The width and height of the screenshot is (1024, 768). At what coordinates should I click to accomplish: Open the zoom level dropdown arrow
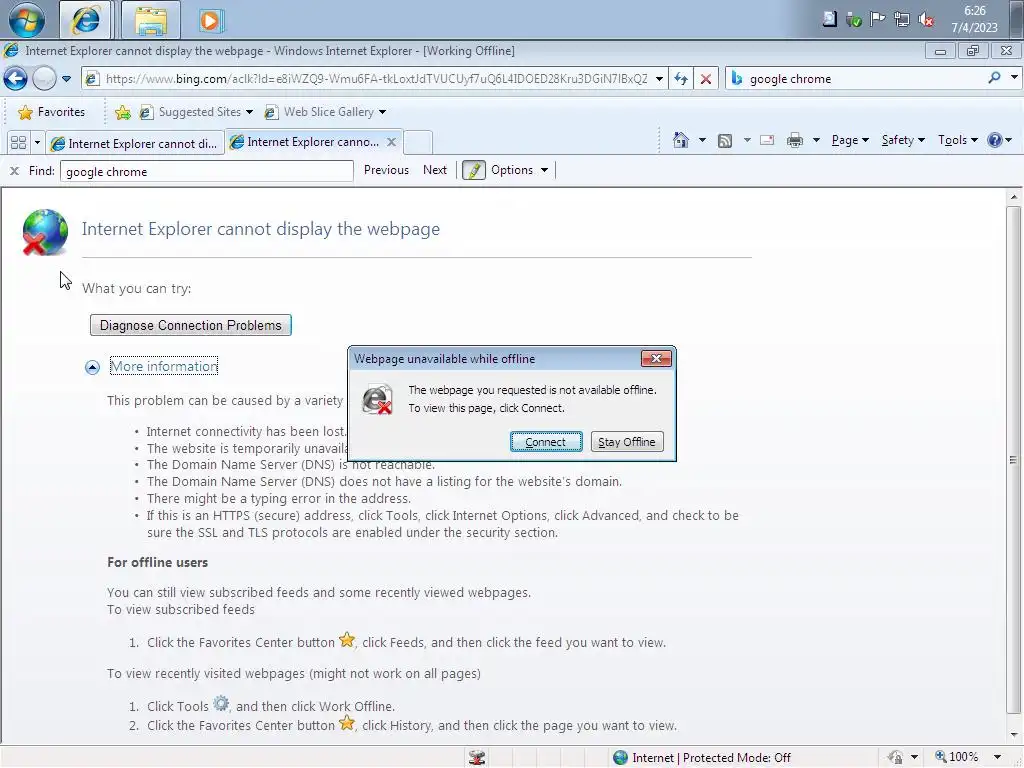pyautogui.click(x=997, y=758)
